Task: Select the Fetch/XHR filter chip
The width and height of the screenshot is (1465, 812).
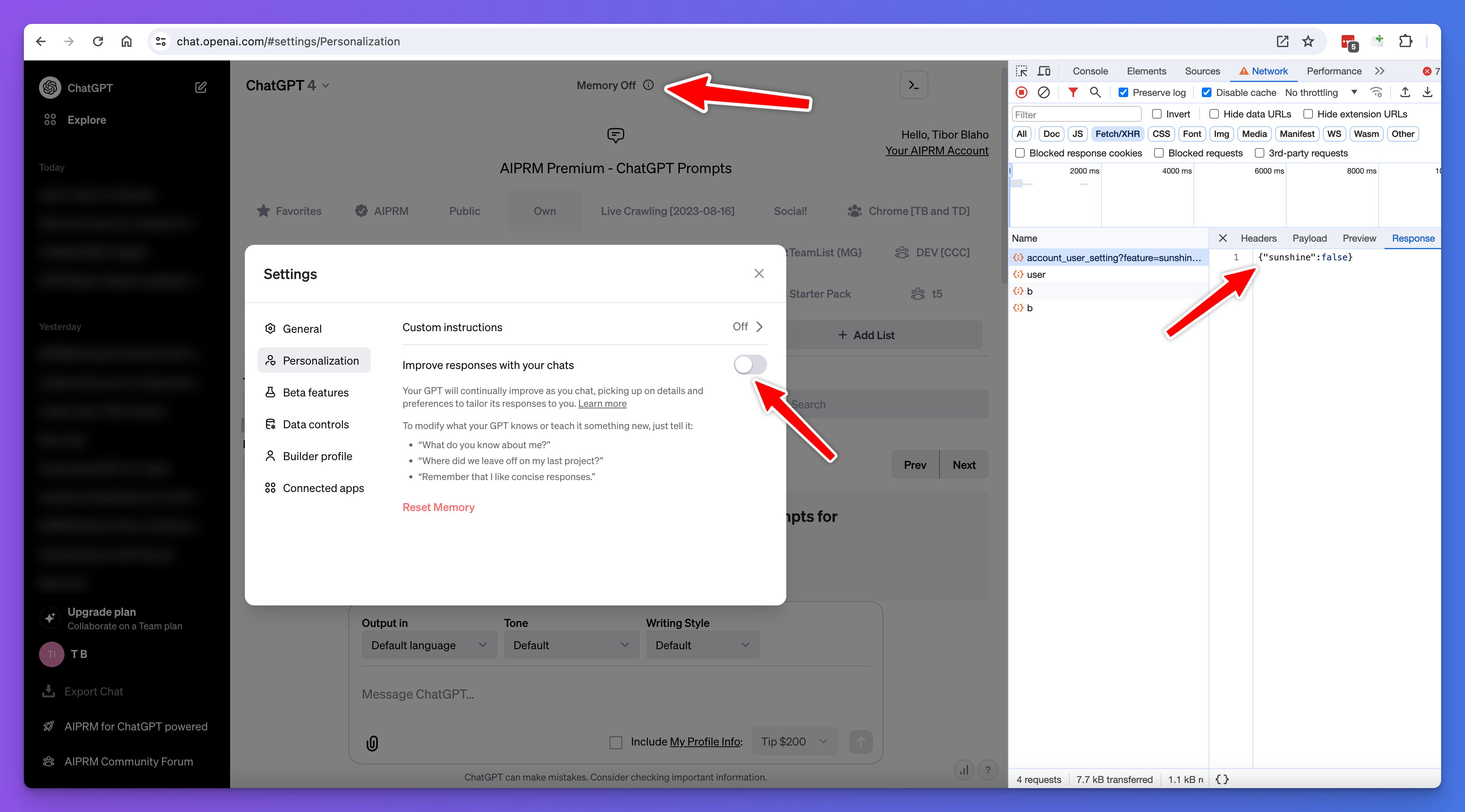Action: [x=1117, y=134]
